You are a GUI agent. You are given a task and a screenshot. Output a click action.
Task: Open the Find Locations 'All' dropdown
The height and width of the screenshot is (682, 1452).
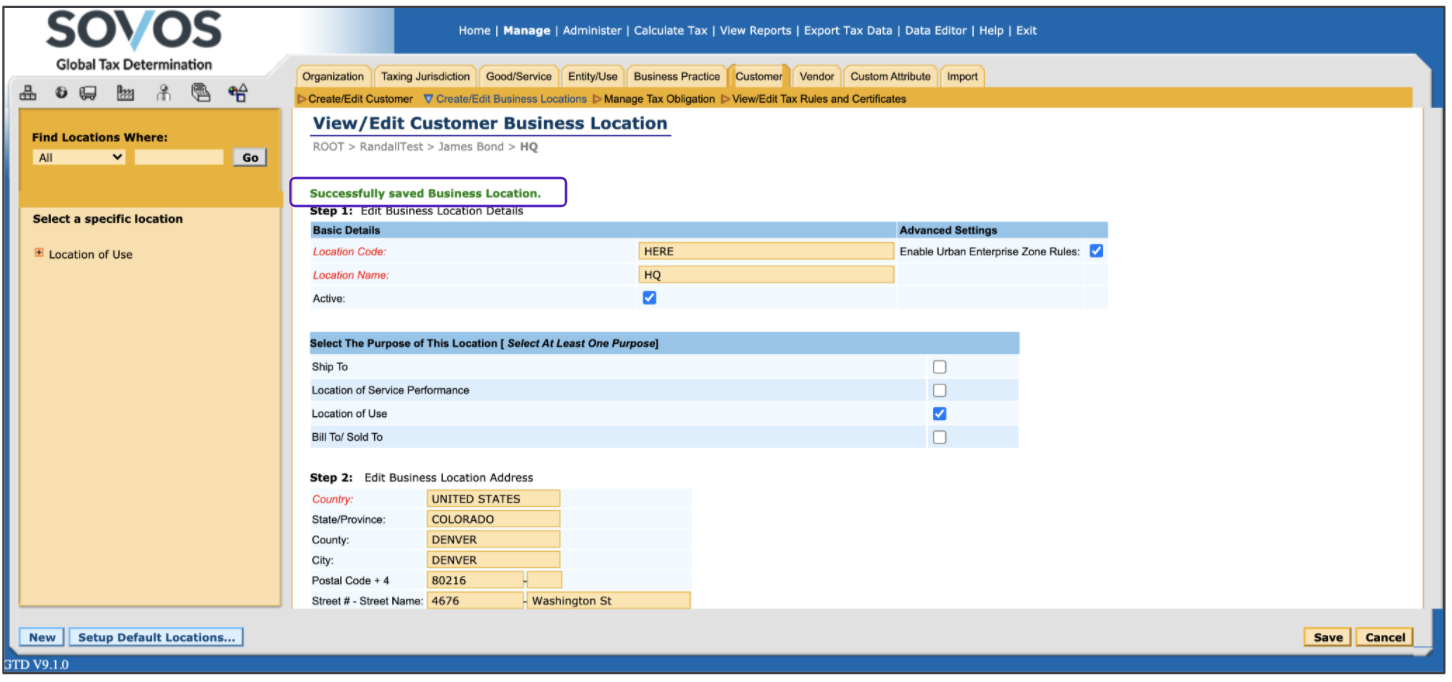[x=79, y=157]
